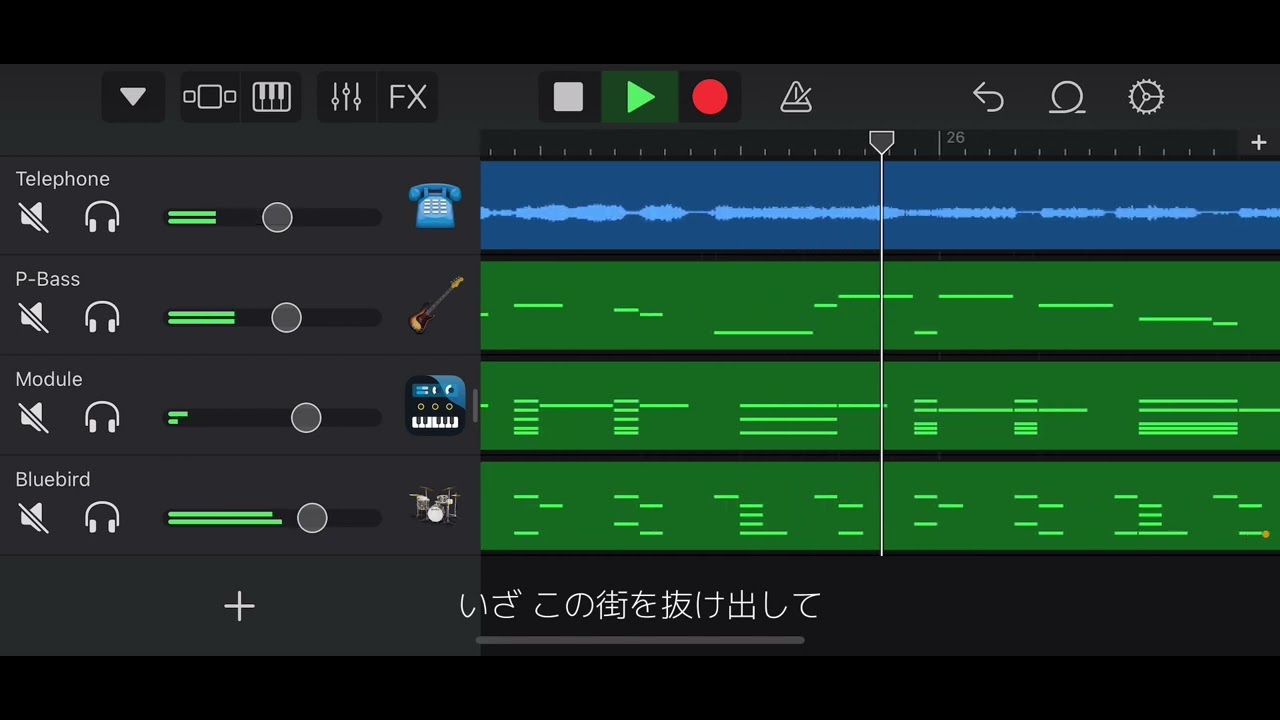Adjust the Telephone track volume slider
This screenshot has width=1280, height=720.
[277, 217]
